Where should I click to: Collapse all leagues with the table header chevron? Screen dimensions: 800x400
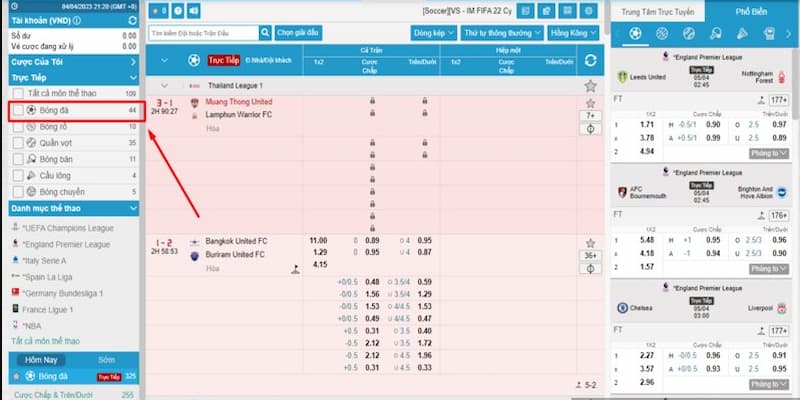coord(164,60)
